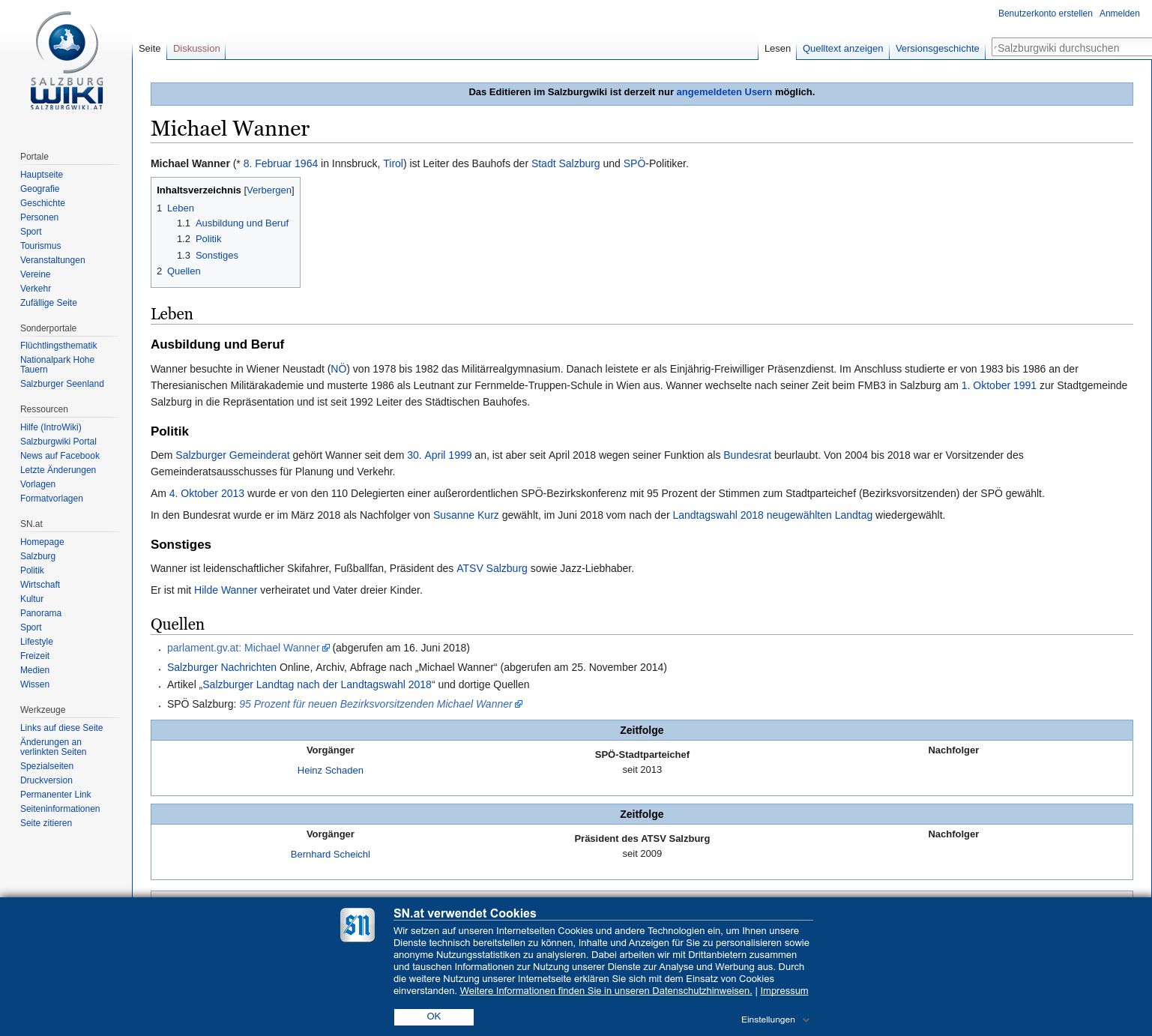Jump to Sonstiges in contents

point(217,256)
